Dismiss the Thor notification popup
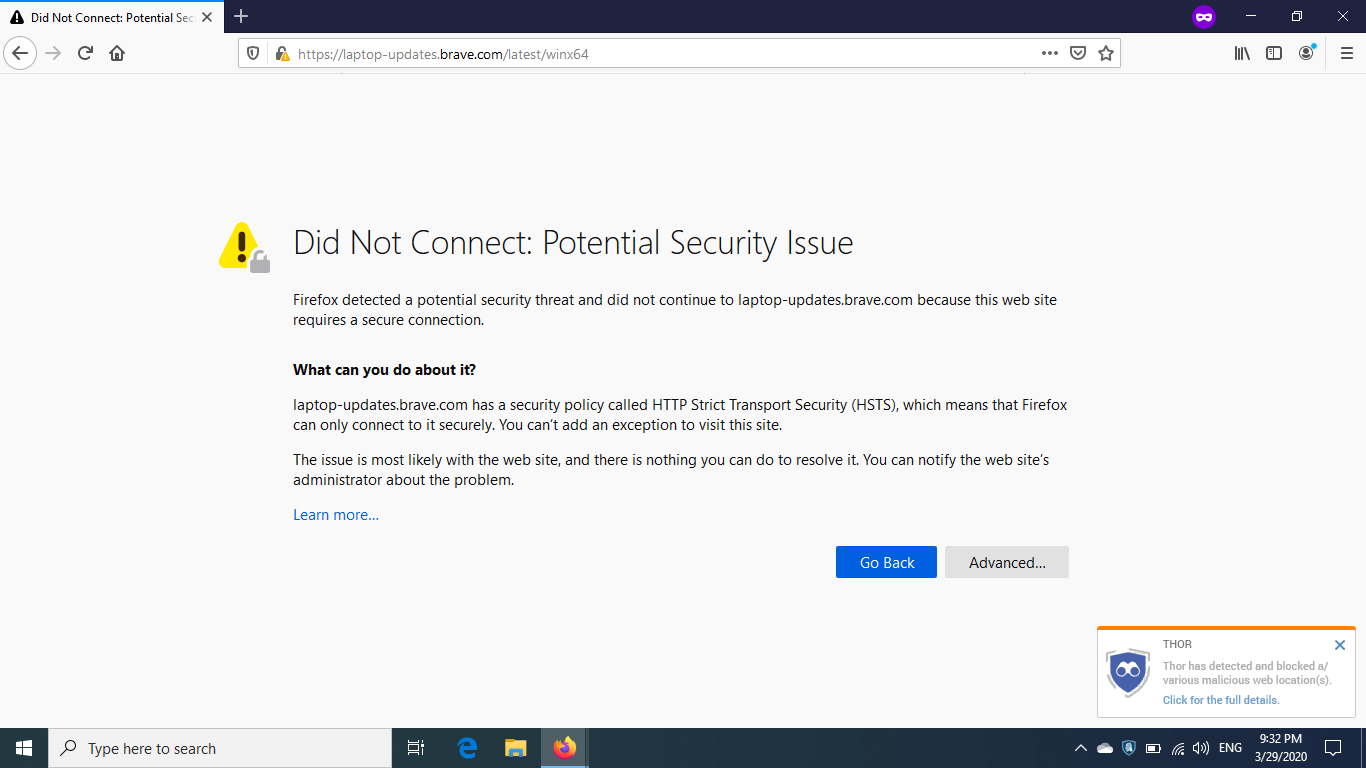Screen dimensions: 1366x768 tap(1340, 645)
